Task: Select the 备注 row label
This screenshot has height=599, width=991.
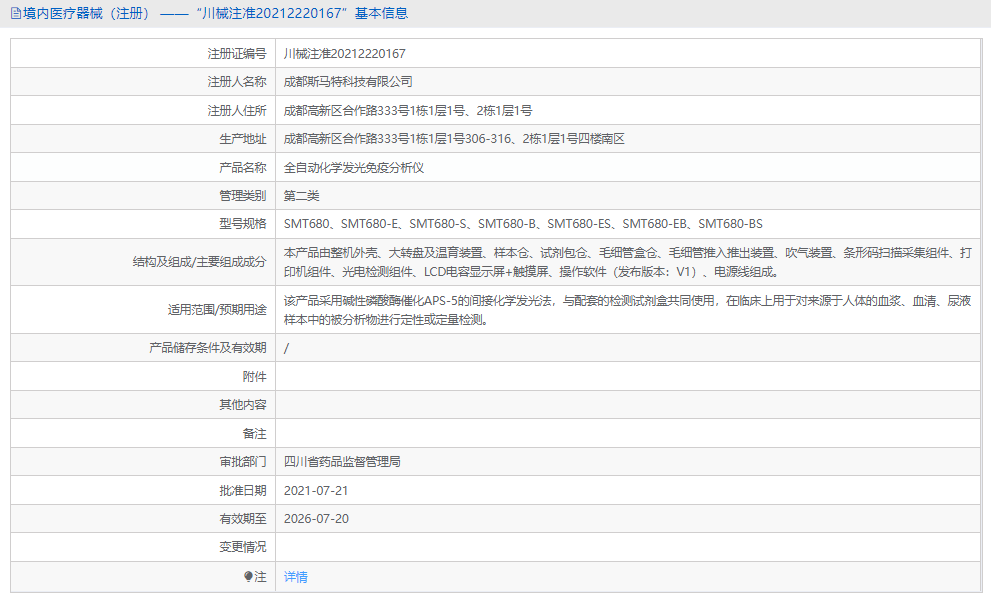Action: (253, 433)
